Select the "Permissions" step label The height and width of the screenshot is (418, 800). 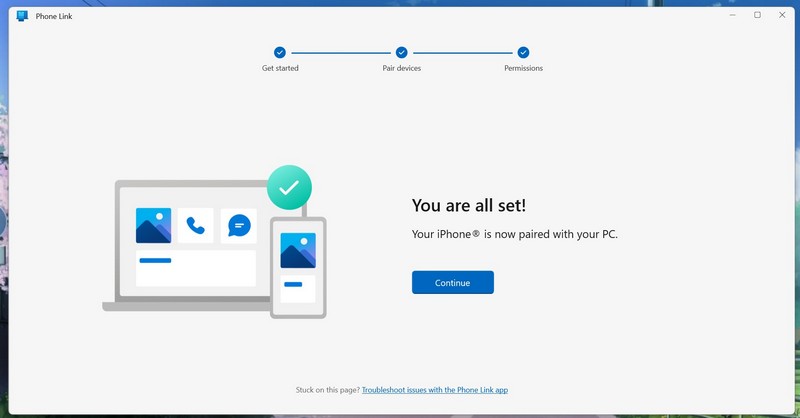[523, 68]
